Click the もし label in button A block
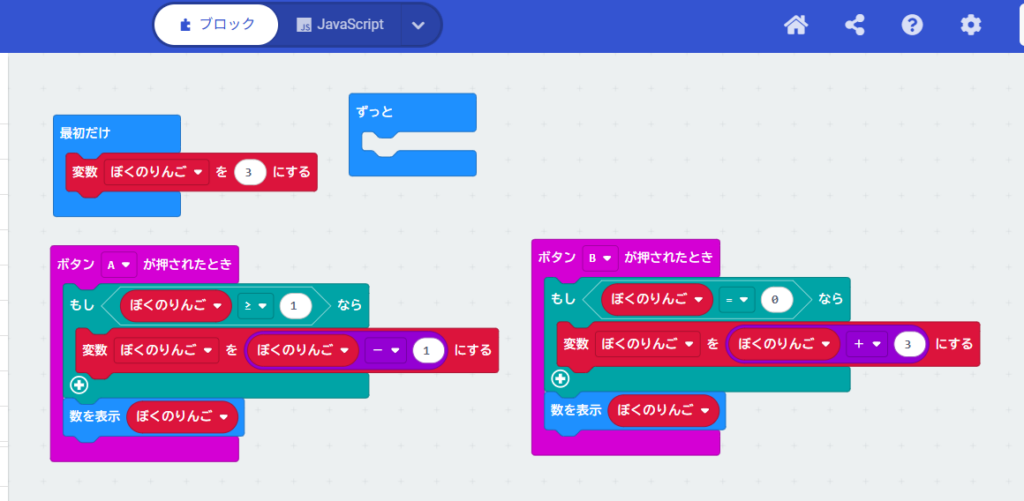The height and width of the screenshot is (501, 1024). [x=82, y=306]
